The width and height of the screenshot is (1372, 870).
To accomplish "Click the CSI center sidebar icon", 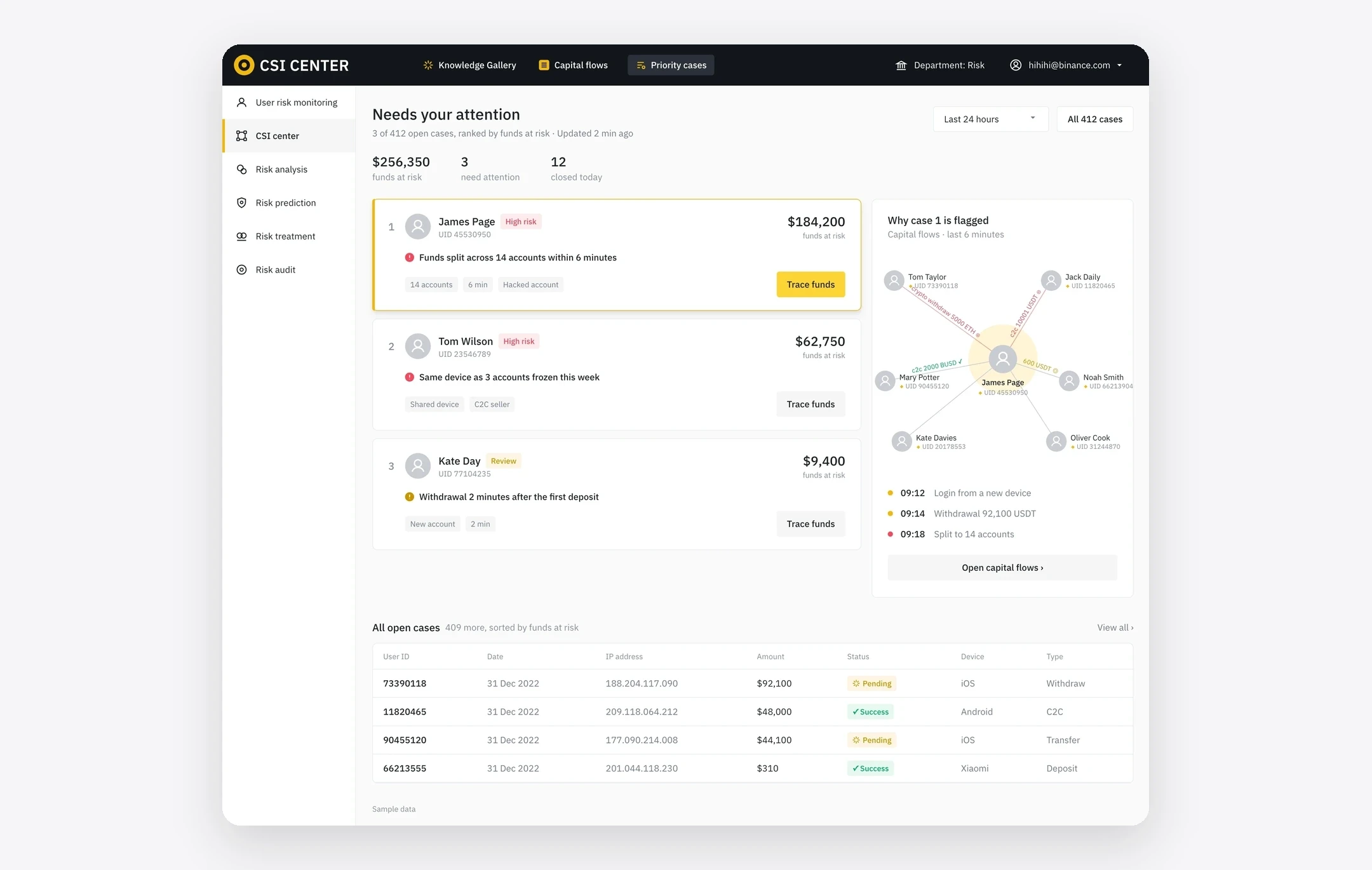I will (241, 136).
